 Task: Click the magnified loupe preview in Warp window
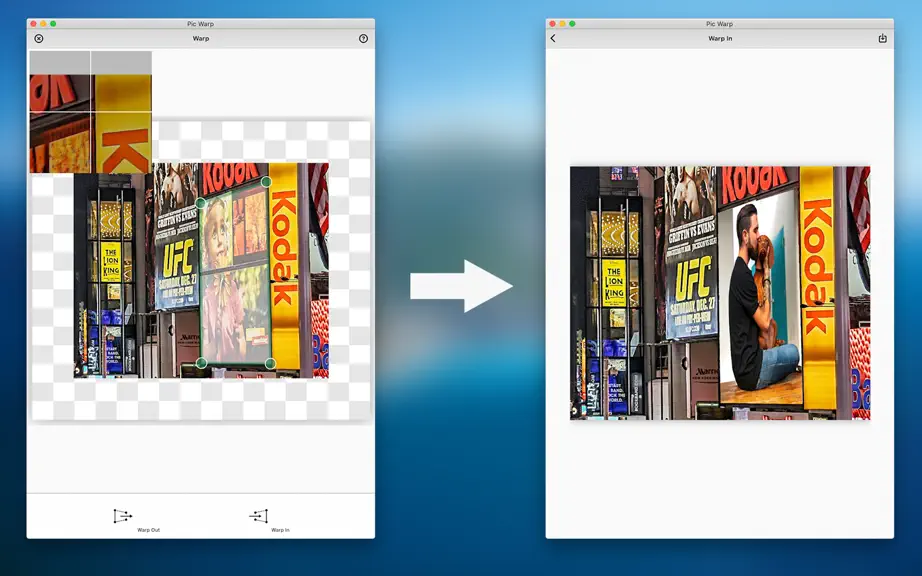click(x=91, y=112)
